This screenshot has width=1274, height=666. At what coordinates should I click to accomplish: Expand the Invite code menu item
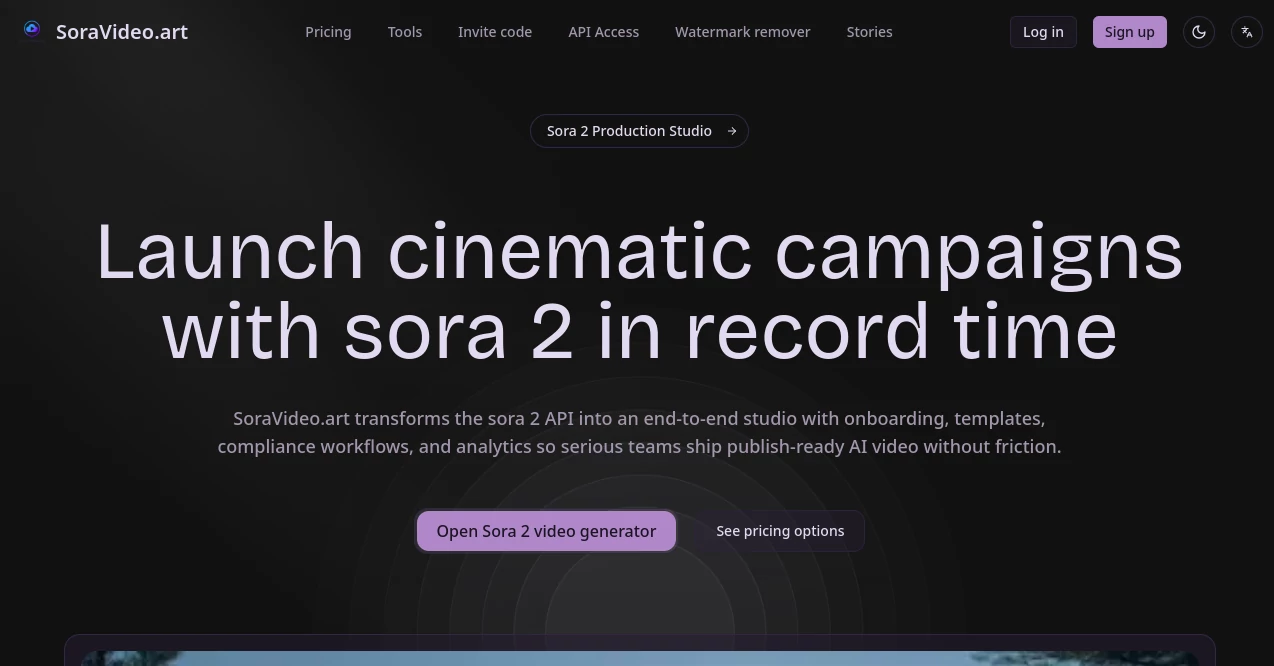pyautogui.click(x=494, y=31)
